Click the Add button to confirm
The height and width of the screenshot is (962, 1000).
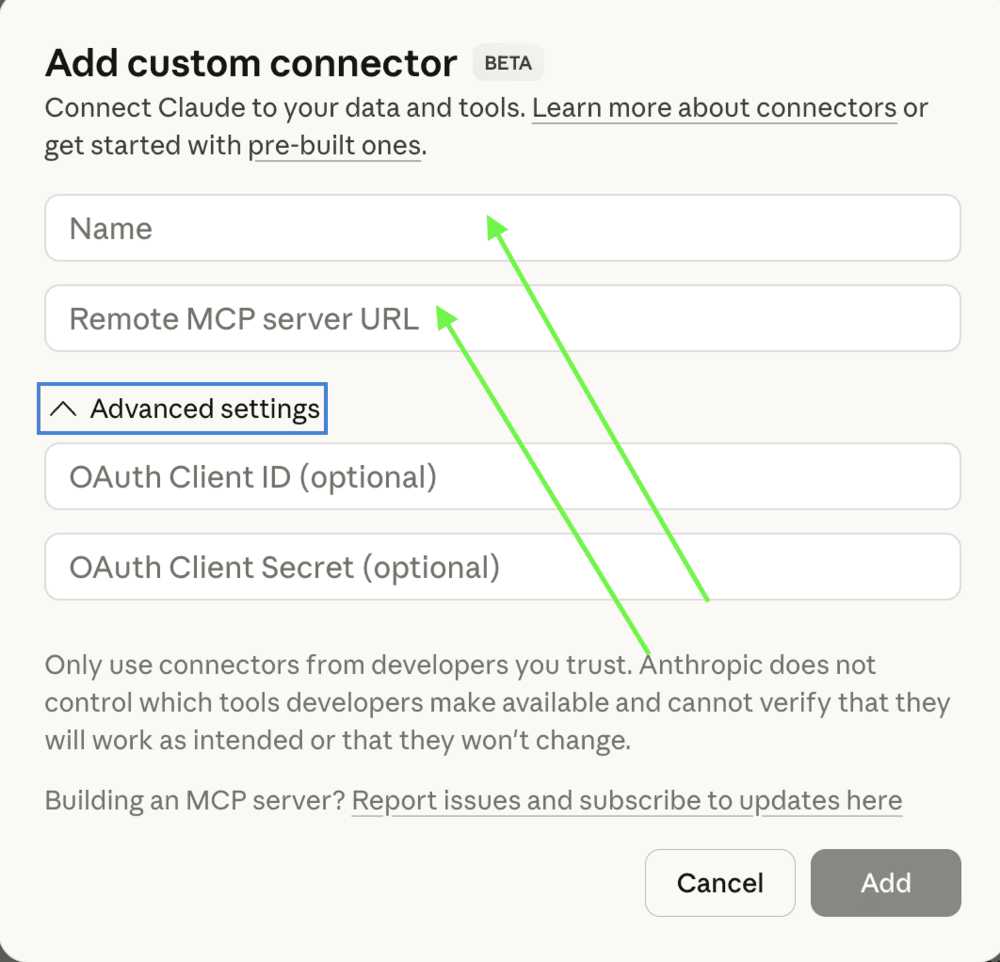[x=885, y=883]
